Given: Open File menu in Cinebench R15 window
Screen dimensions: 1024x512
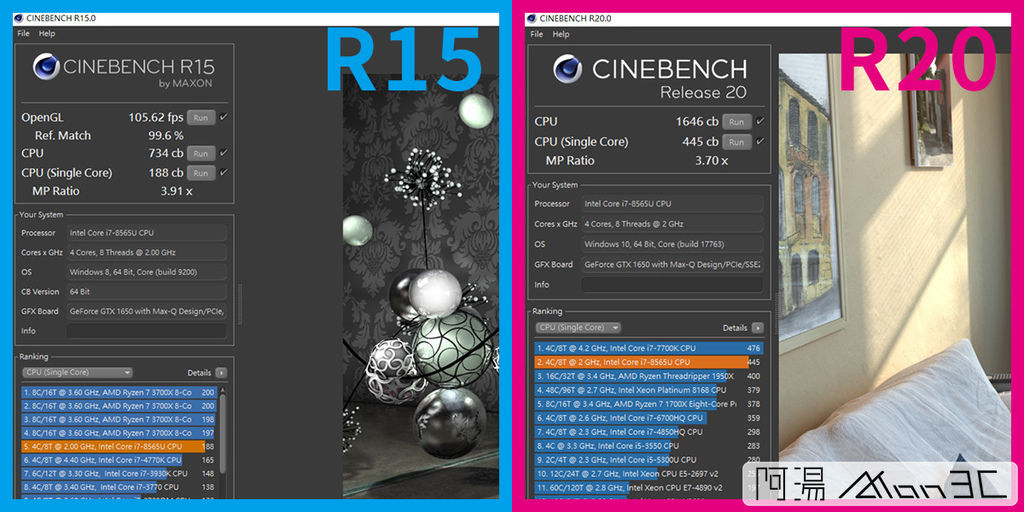Looking at the screenshot, I should pyautogui.click(x=23, y=33).
